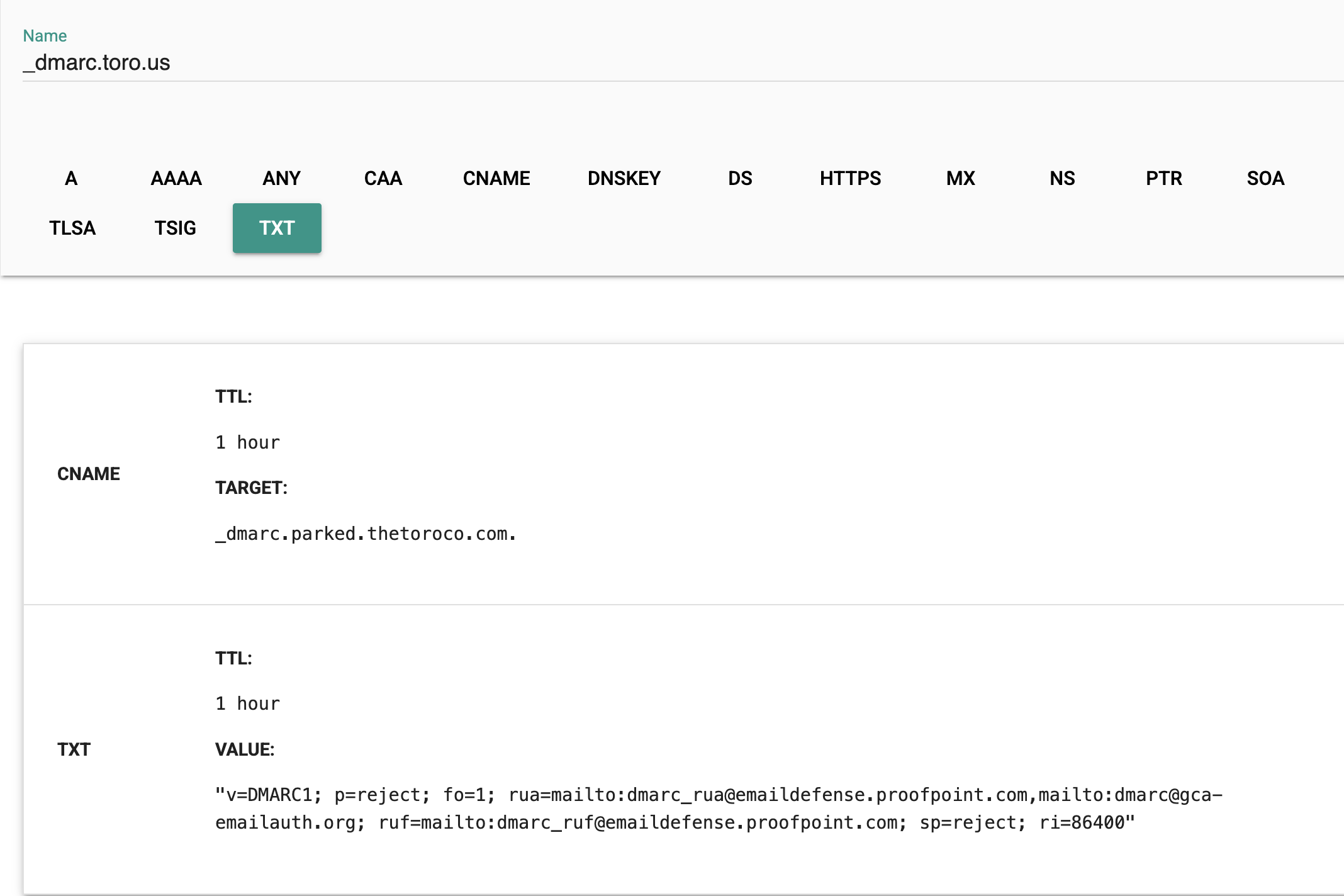This screenshot has width=1344, height=896.
Task: Select HTTPS record type
Action: point(850,178)
